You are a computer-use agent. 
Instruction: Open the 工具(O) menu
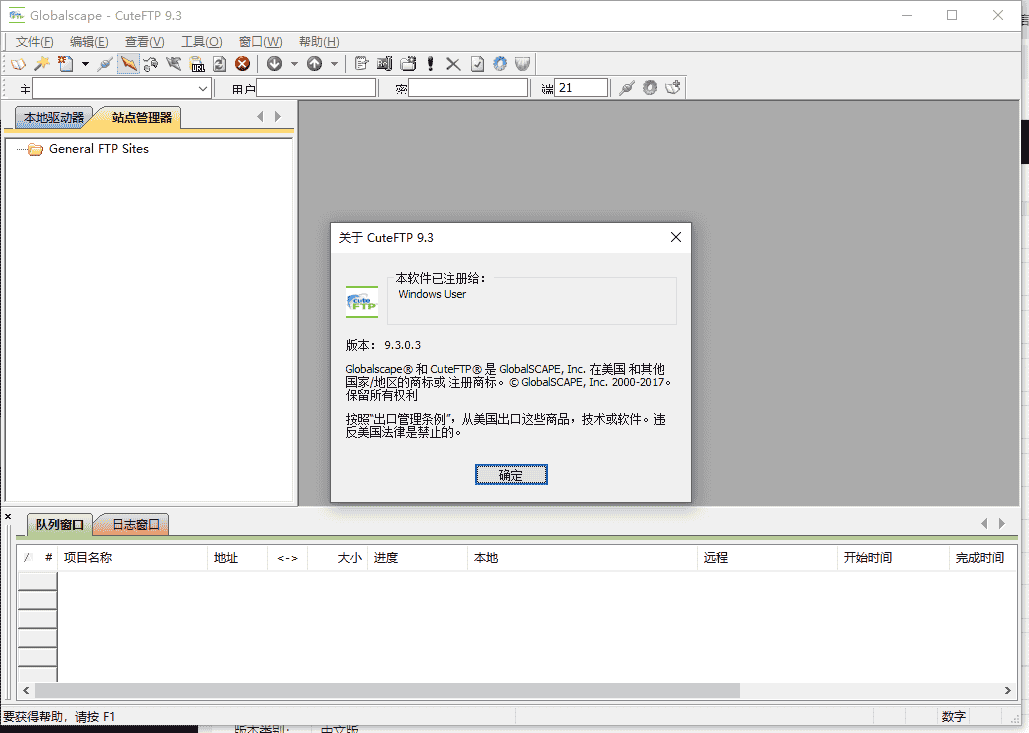[x=201, y=41]
